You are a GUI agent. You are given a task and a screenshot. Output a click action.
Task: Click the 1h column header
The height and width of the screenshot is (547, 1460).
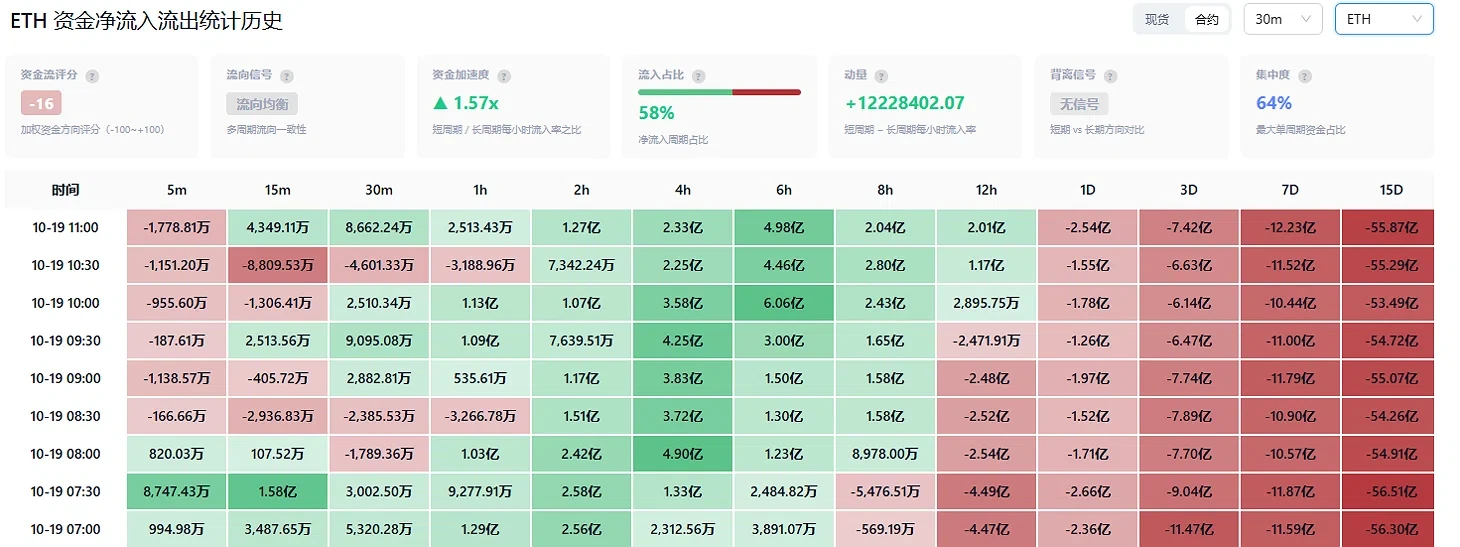click(480, 190)
